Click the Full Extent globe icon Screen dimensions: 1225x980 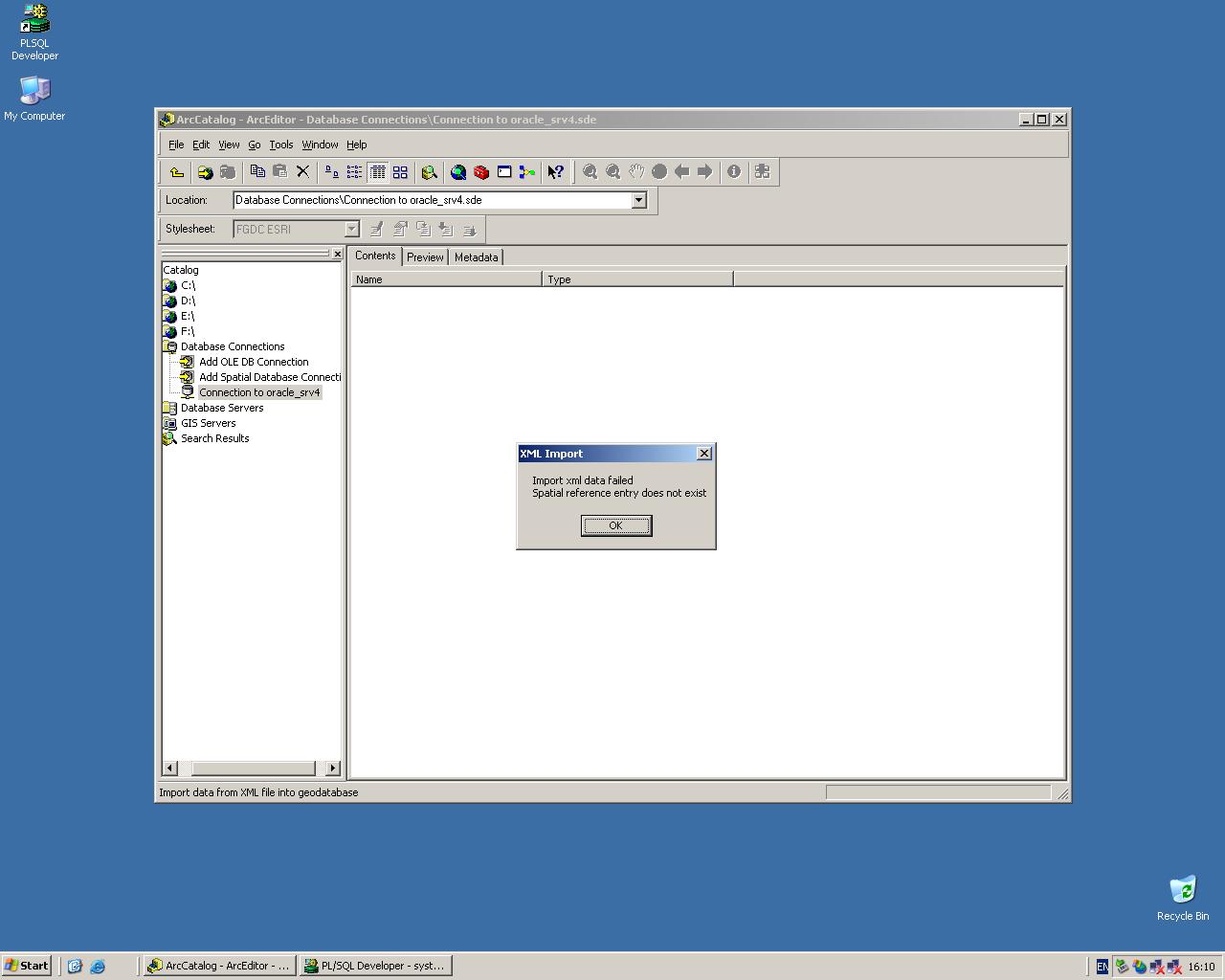coord(659,172)
